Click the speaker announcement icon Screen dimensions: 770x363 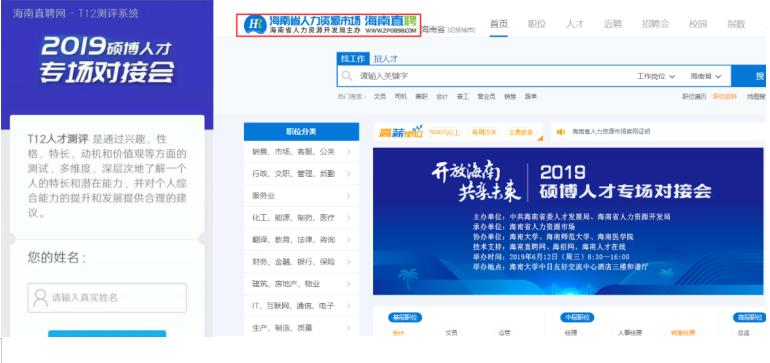coord(560,132)
